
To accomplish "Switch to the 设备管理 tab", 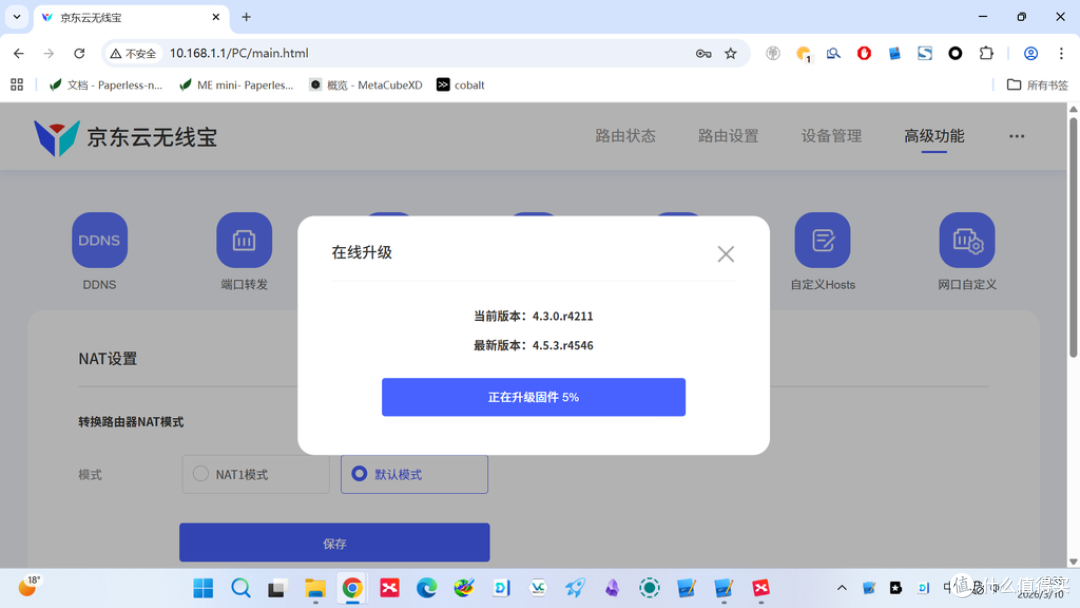I will click(831, 136).
